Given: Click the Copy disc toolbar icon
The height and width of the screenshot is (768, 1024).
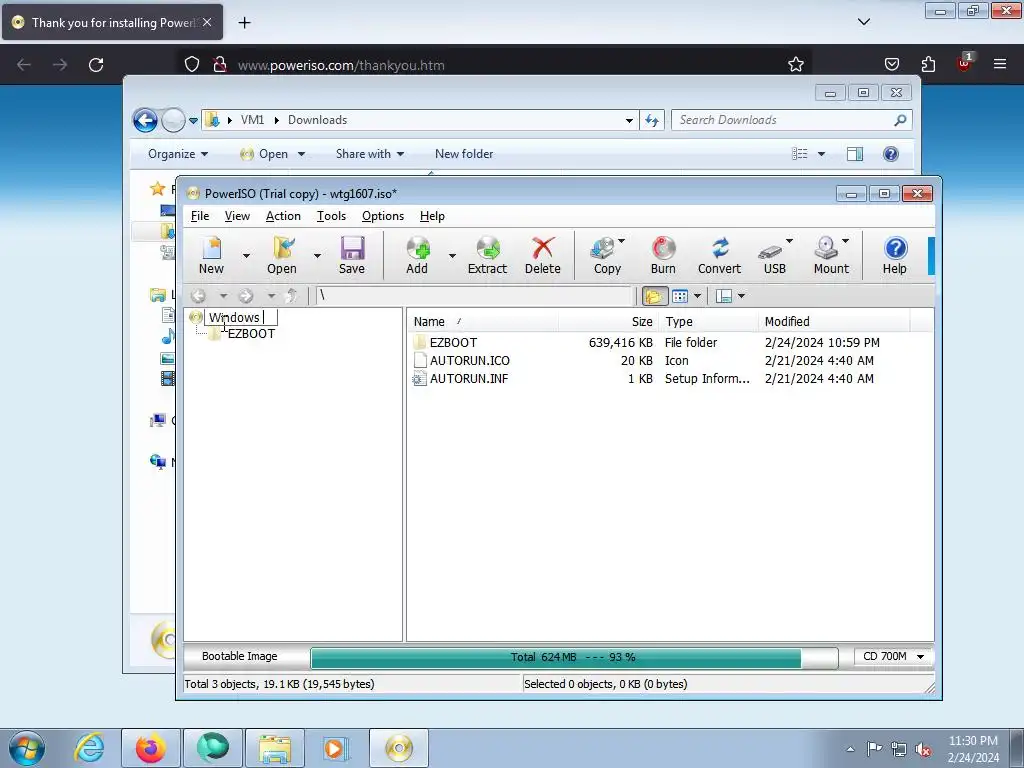Looking at the screenshot, I should coord(607,255).
